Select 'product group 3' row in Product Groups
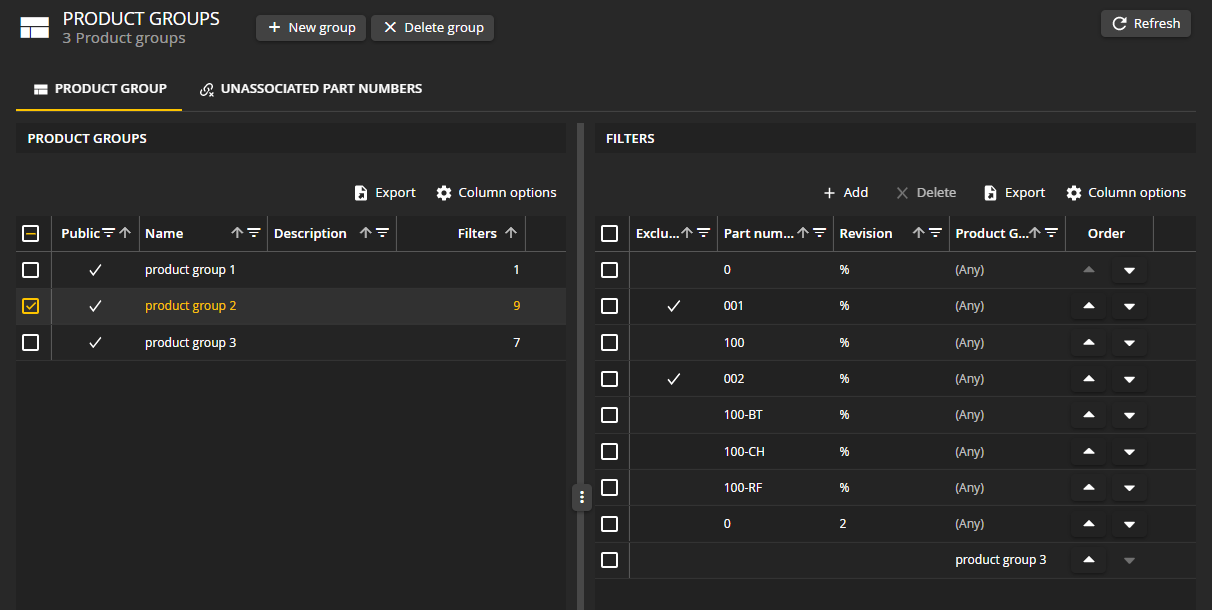Viewport: 1212px width, 610px height. (x=291, y=343)
